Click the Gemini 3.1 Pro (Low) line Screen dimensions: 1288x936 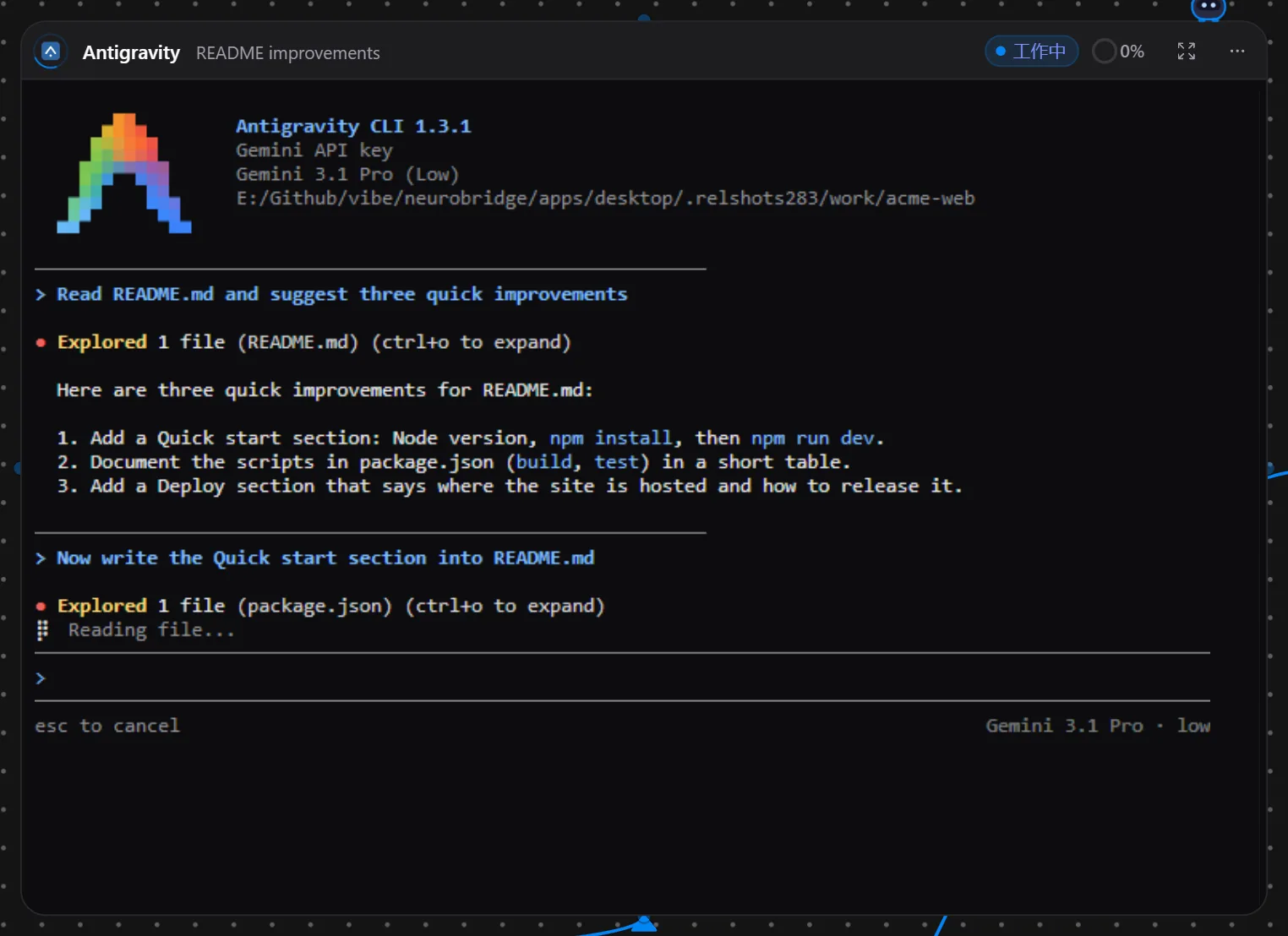click(x=347, y=174)
